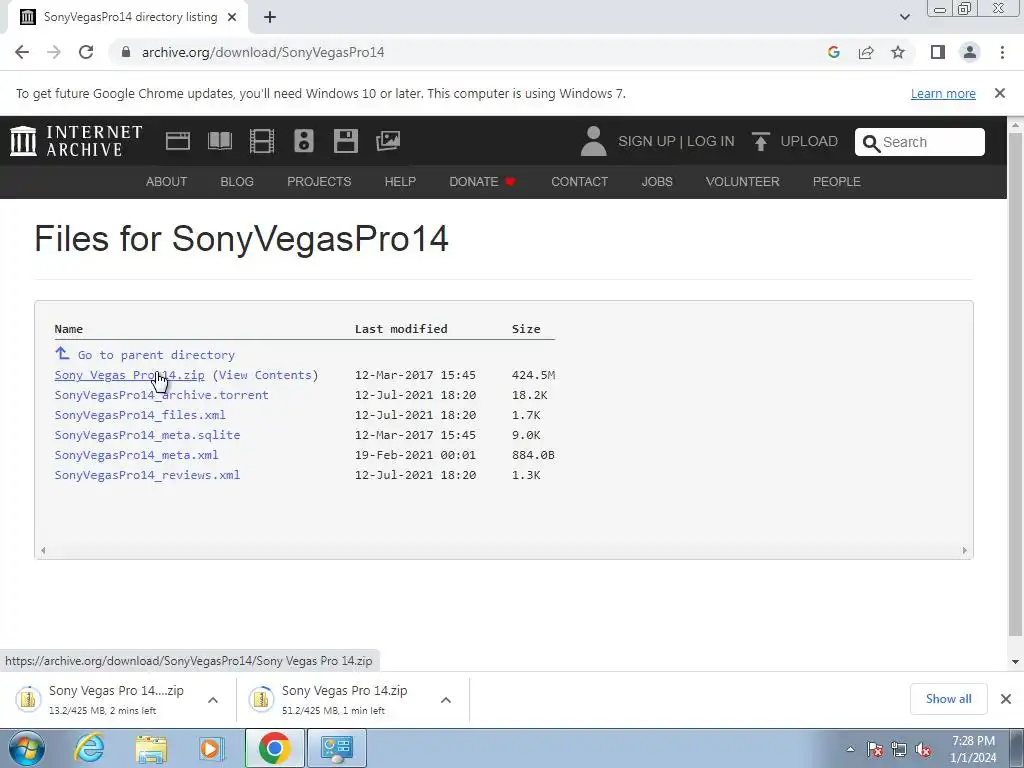Download SonyVegasPro14_archive.torrent
Viewport: 1024px width, 768px height.
161,395
